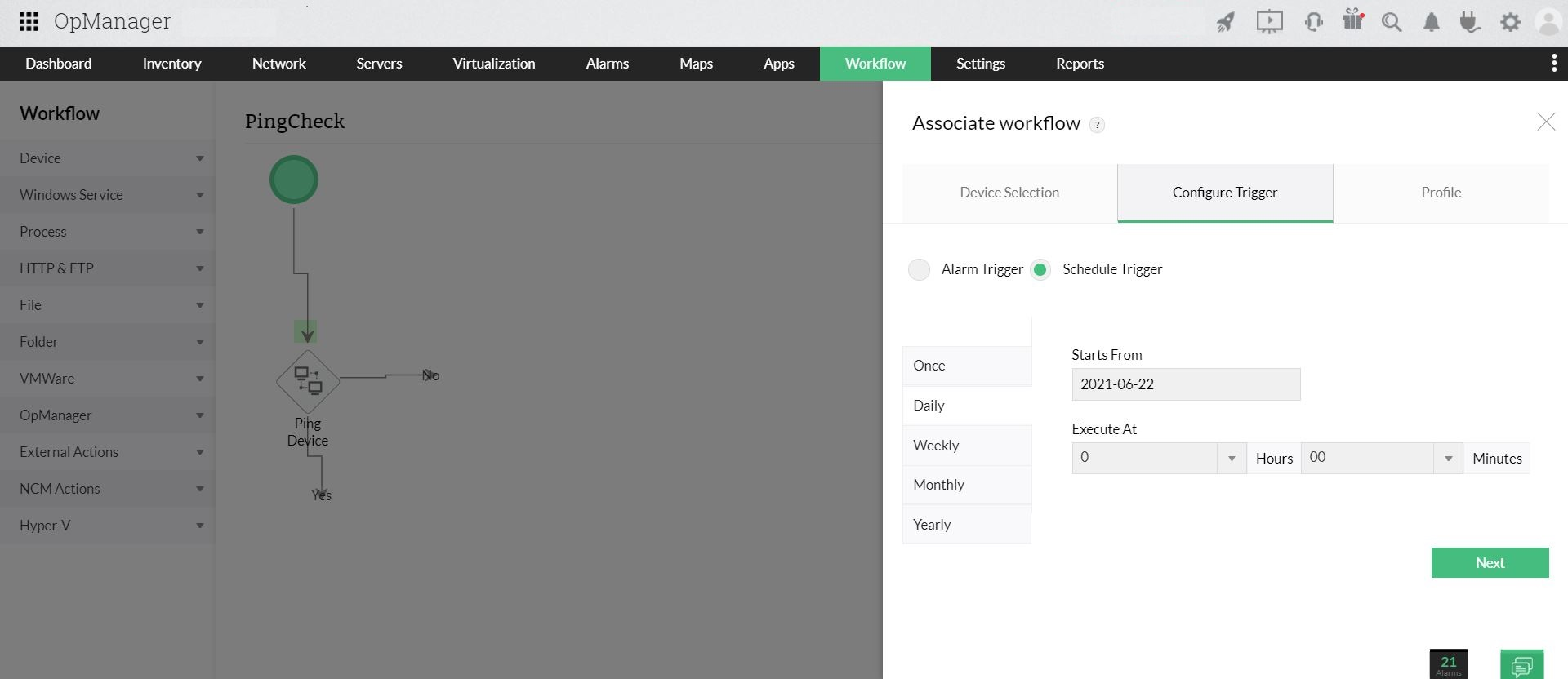This screenshot has height=679, width=1568.
Task: Open the settings gear icon
Action: 1511,22
